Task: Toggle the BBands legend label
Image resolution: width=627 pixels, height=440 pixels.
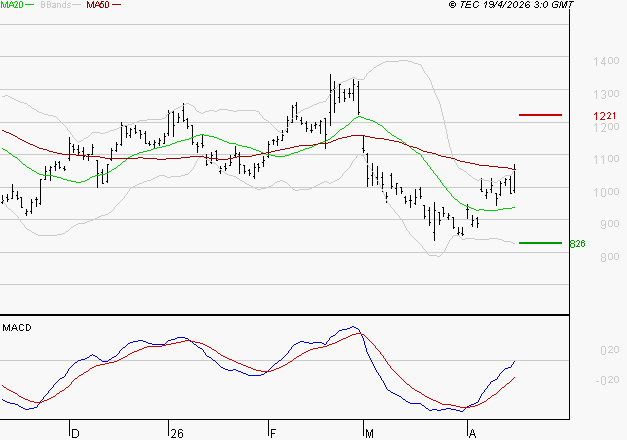Action: 57,6
